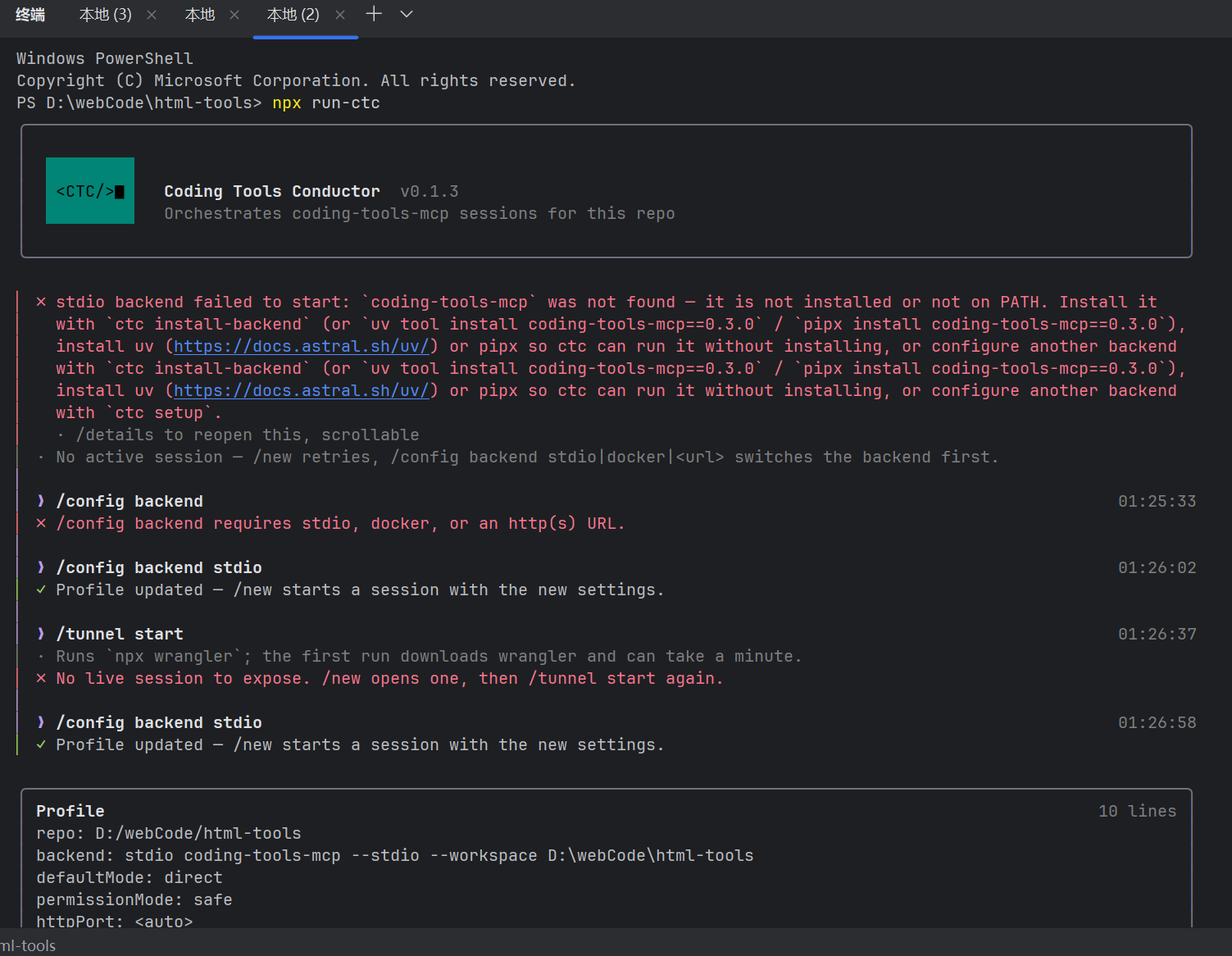Screen dimensions: 1232x956
Task: Click the 'ml-tools' status bar entry
Action: click(x=28, y=945)
